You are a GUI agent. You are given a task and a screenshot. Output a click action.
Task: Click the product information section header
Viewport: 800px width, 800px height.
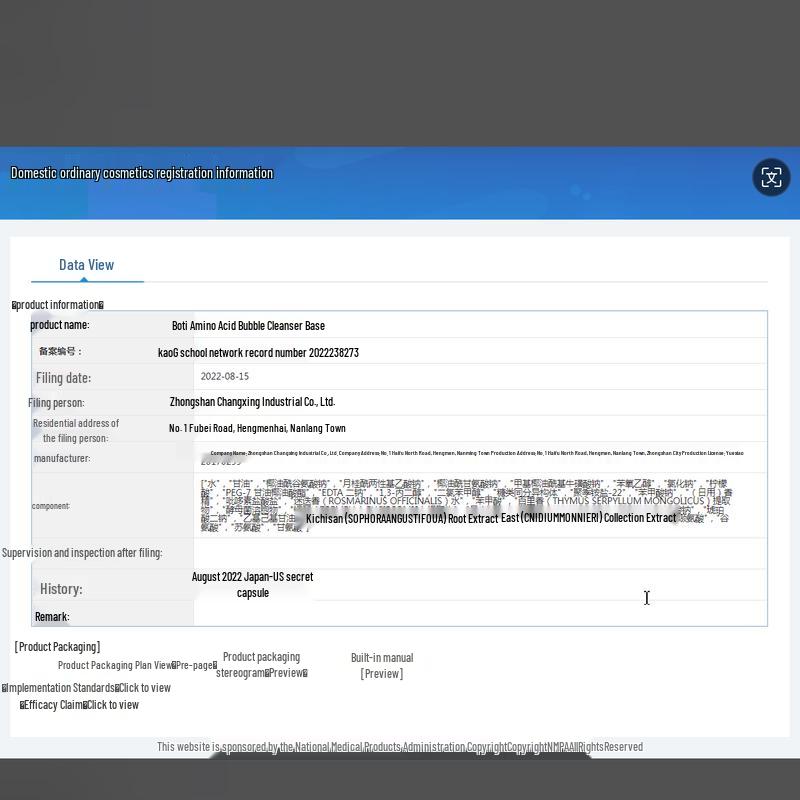pos(58,305)
